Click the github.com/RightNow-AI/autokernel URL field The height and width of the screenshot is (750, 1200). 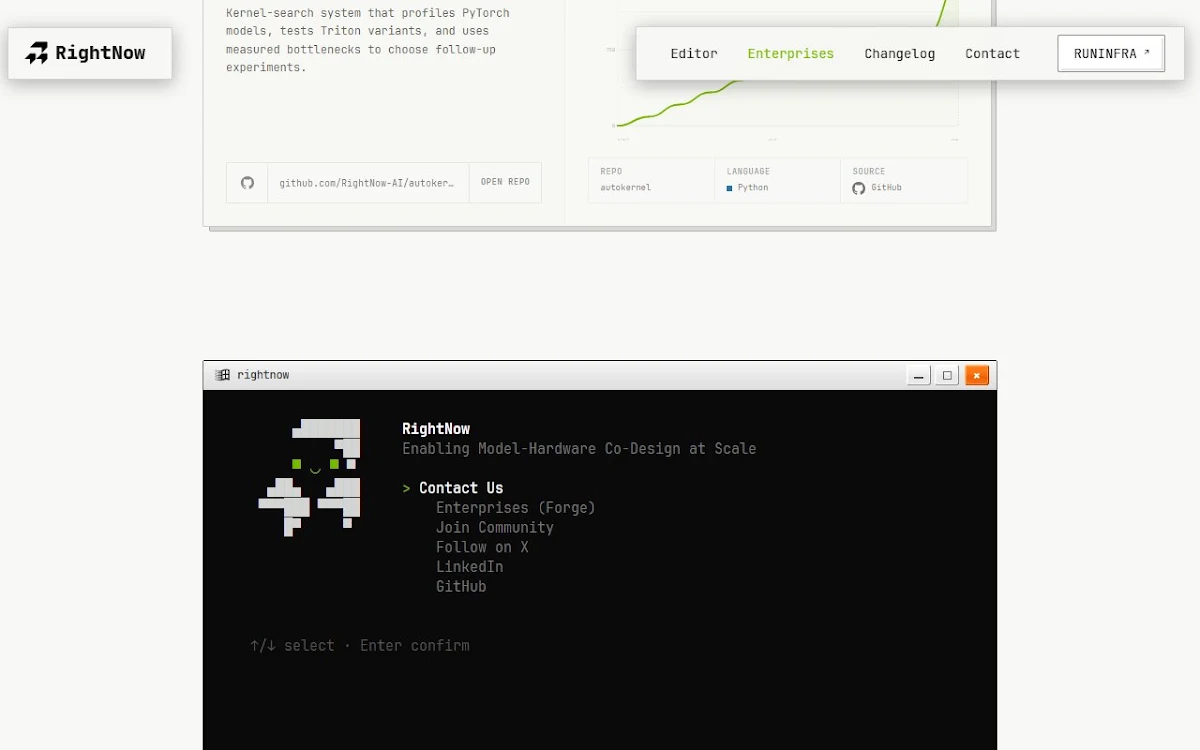point(367,183)
